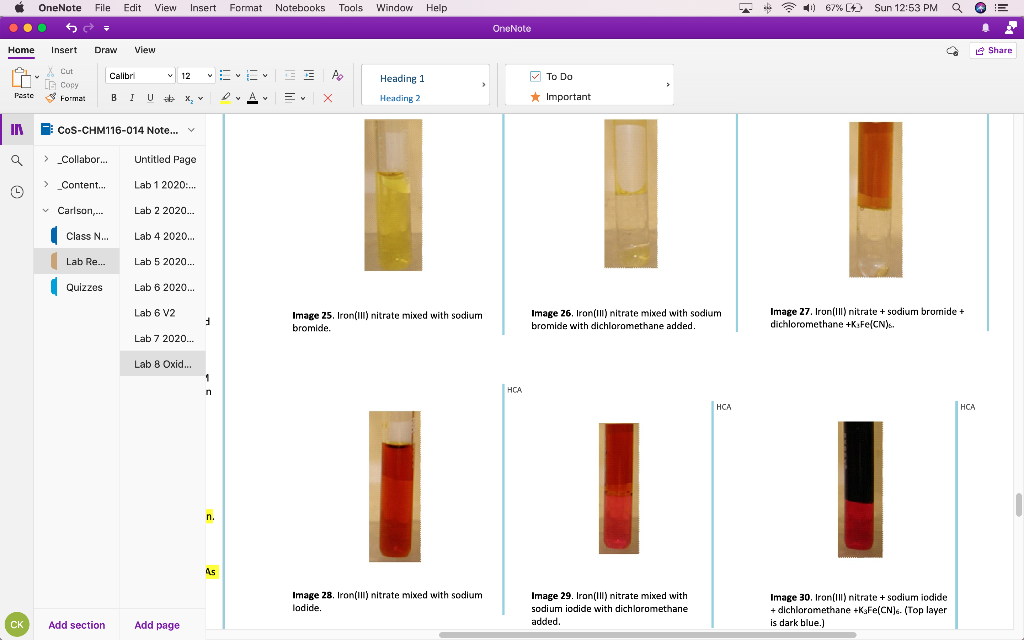Expand the _Collabor... section group
Viewport: 1024px width, 640px height.
(x=46, y=159)
